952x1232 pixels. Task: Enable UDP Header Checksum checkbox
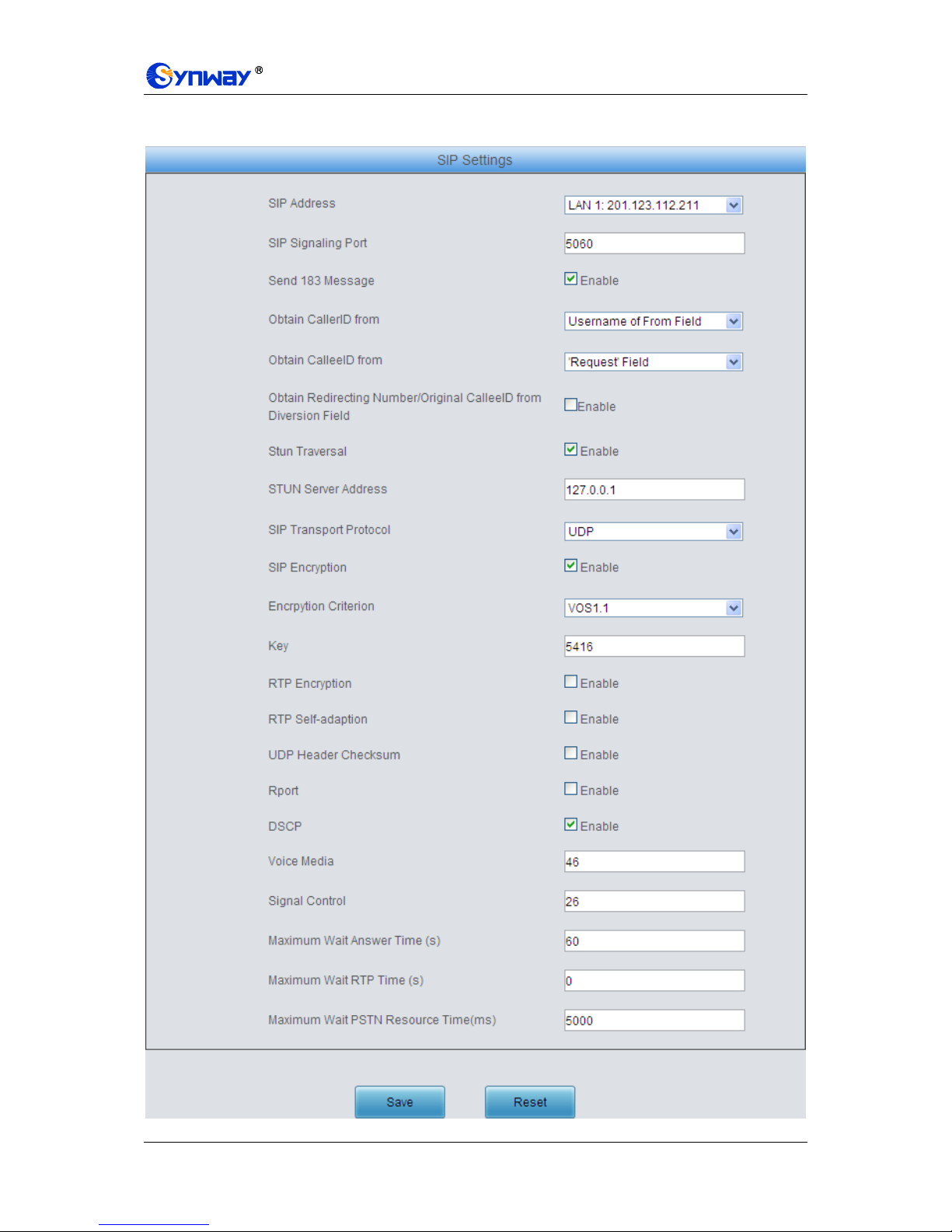570,753
